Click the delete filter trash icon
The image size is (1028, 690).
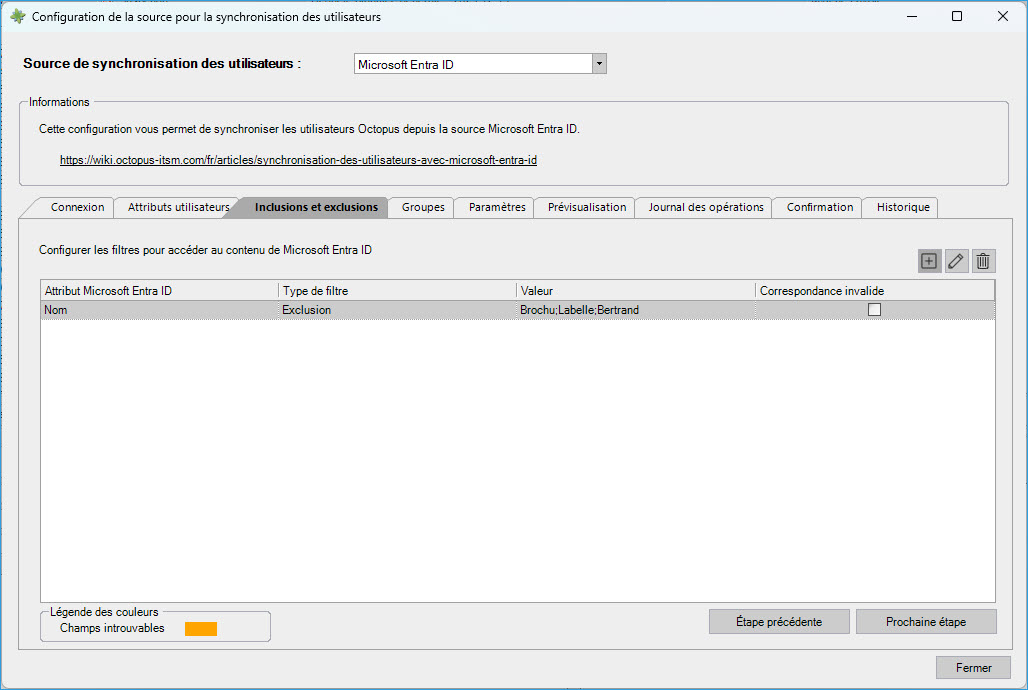point(983,261)
